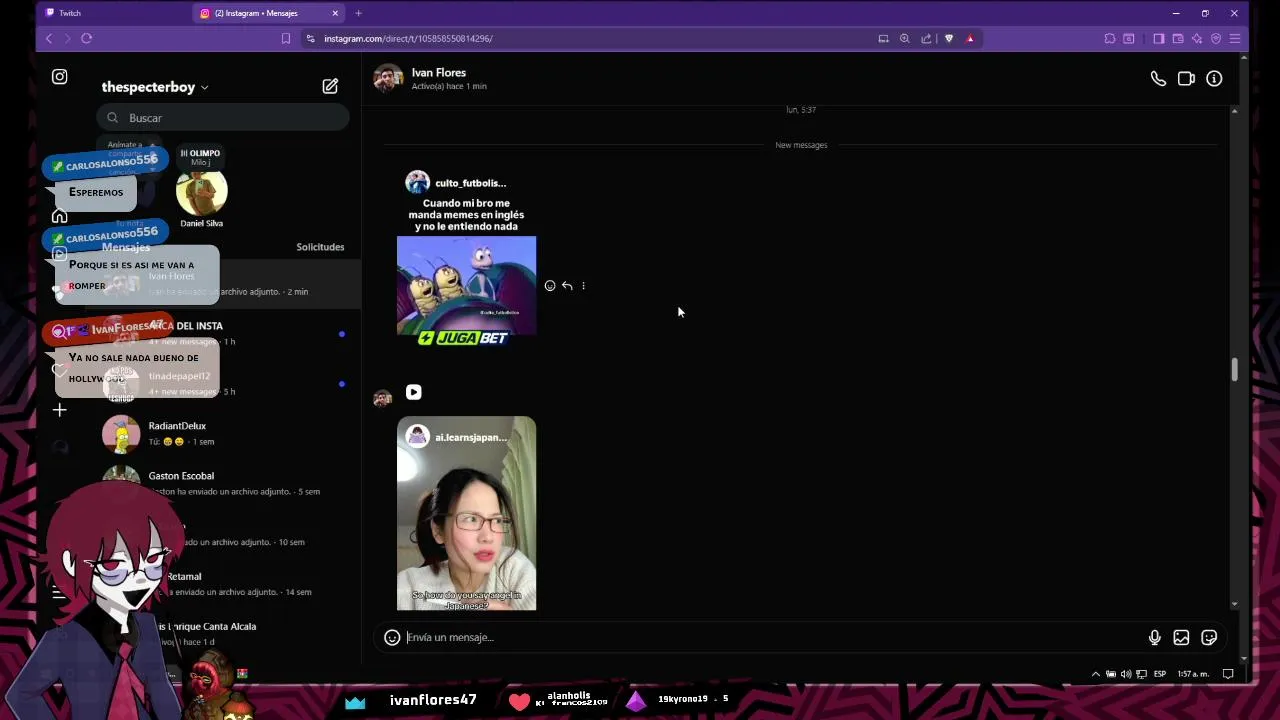Image resolution: width=1280 pixels, height=720 pixels.
Task: Attach a photo using the image icon
Action: [x=1181, y=637]
